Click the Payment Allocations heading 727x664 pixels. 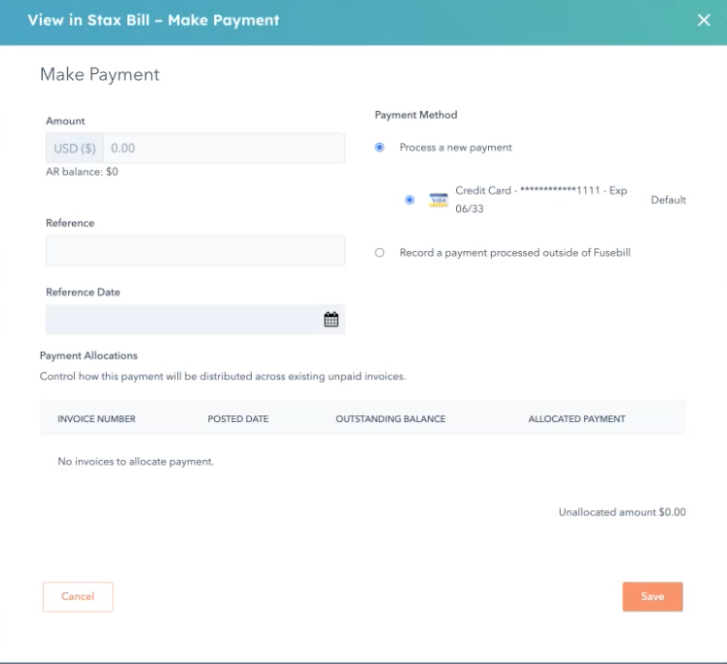(x=89, y=356)
